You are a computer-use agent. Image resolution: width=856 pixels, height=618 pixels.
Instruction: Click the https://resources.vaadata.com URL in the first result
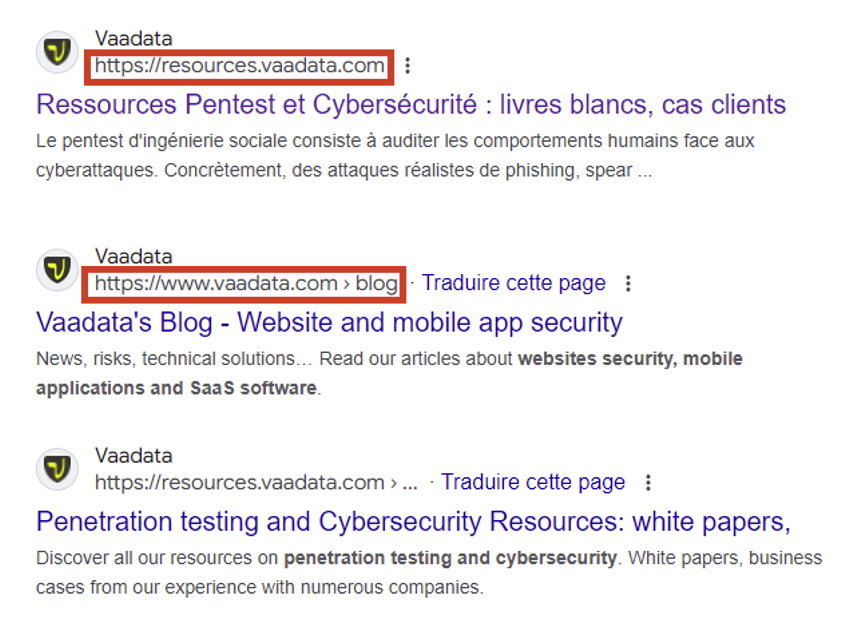pos(240,66)
